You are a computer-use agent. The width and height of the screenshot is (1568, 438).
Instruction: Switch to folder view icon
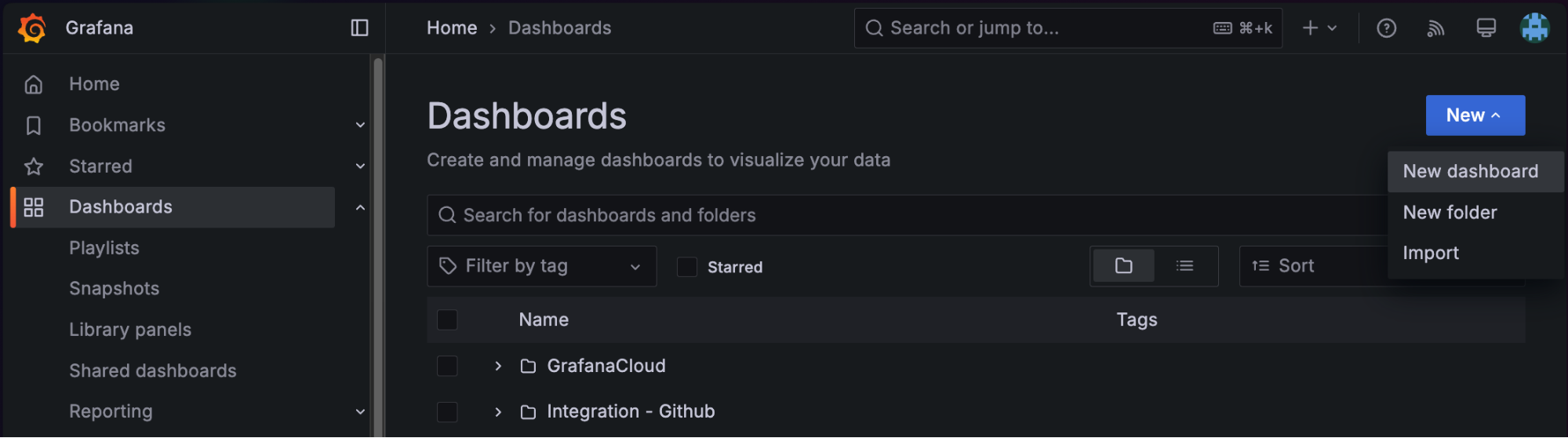pos(1123,266)
